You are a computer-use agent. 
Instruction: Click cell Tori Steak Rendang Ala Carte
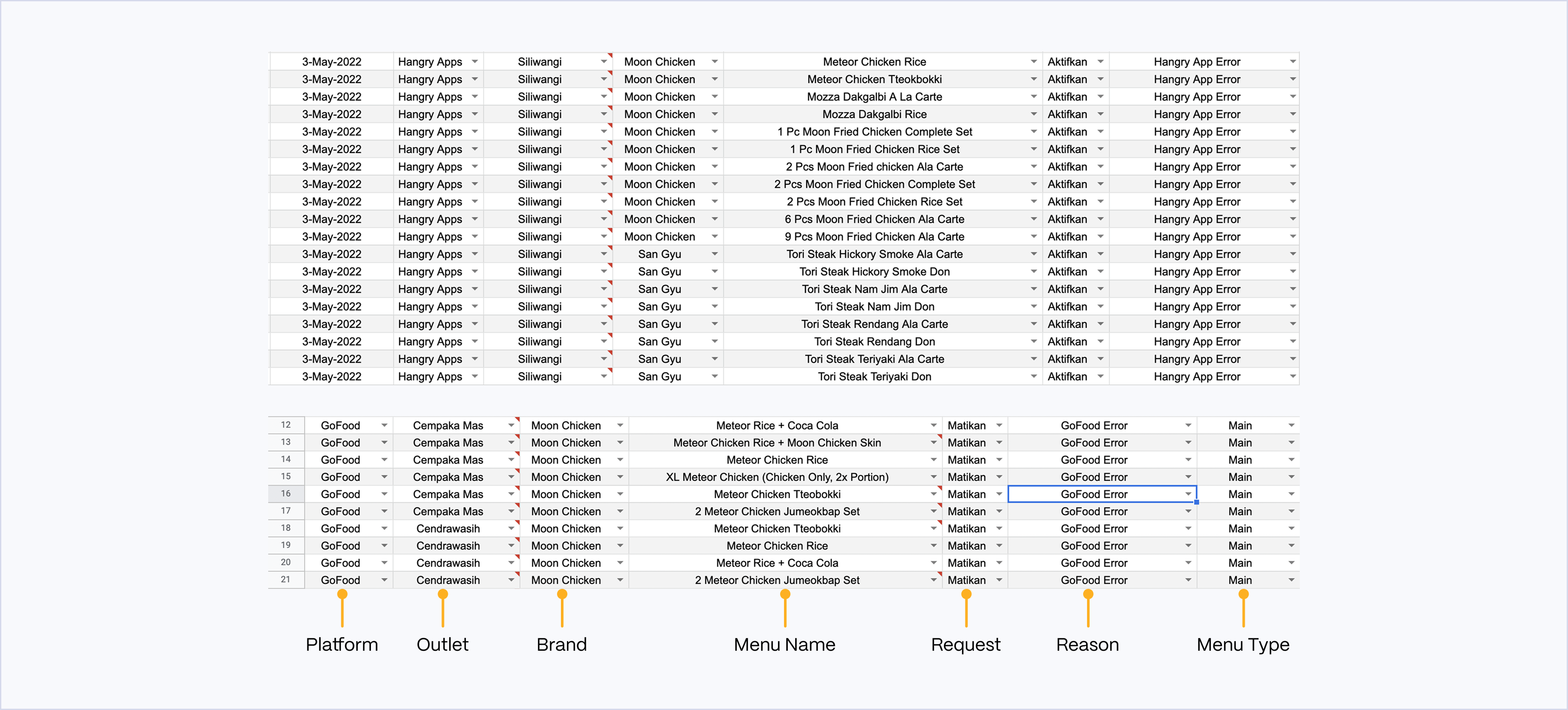(882, 324)
